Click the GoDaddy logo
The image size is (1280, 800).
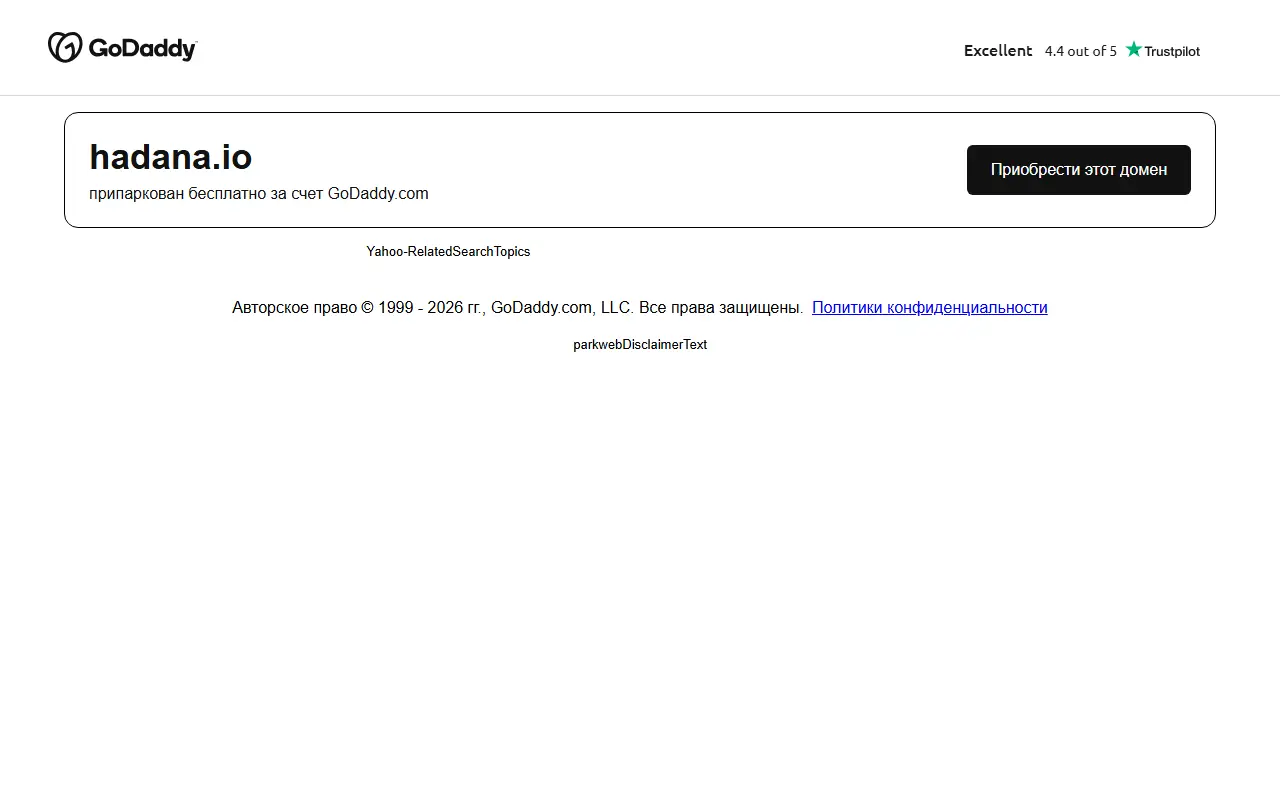[123, 47]
